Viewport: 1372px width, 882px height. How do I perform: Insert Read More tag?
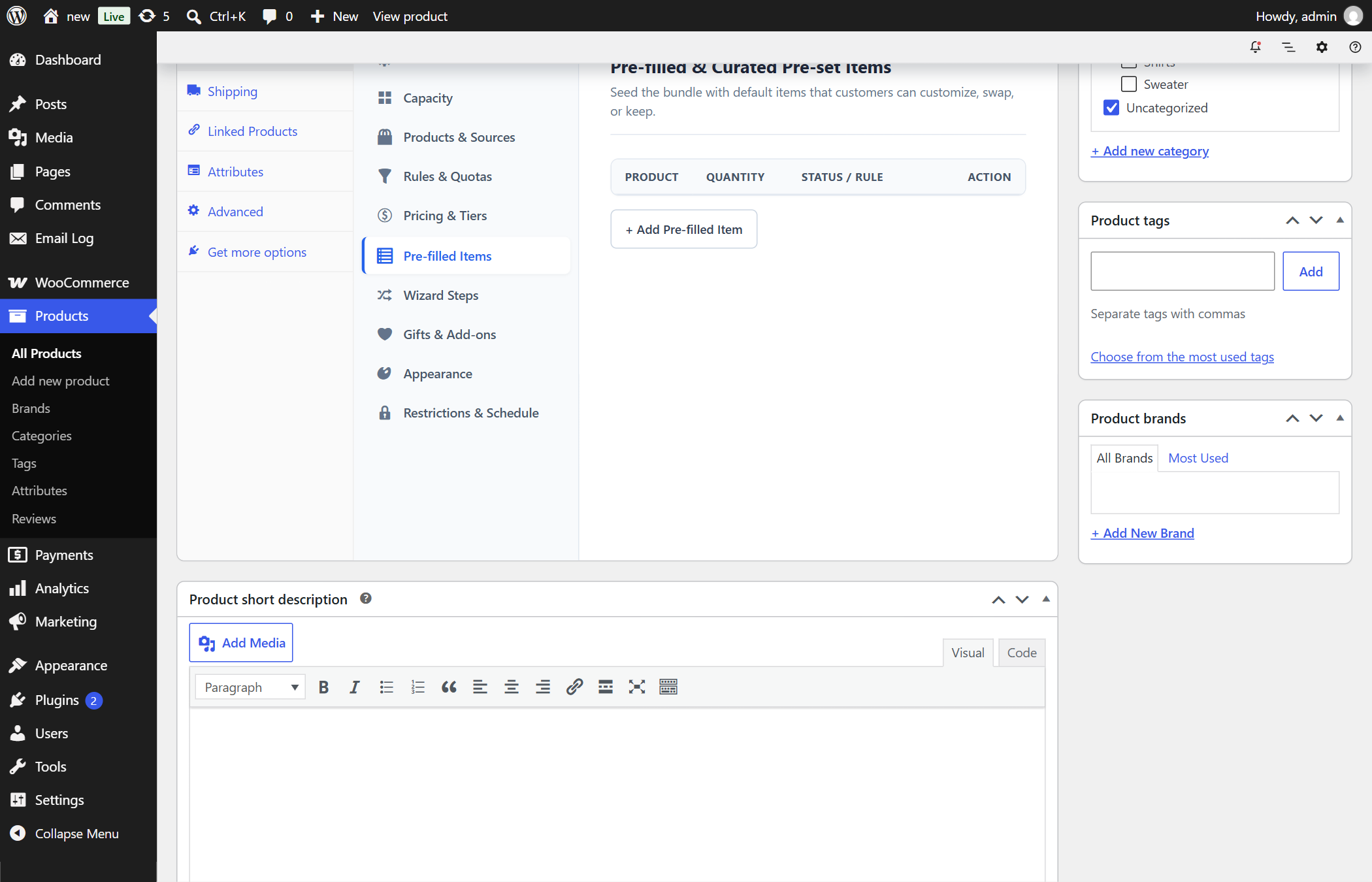[x=606, y=687]
